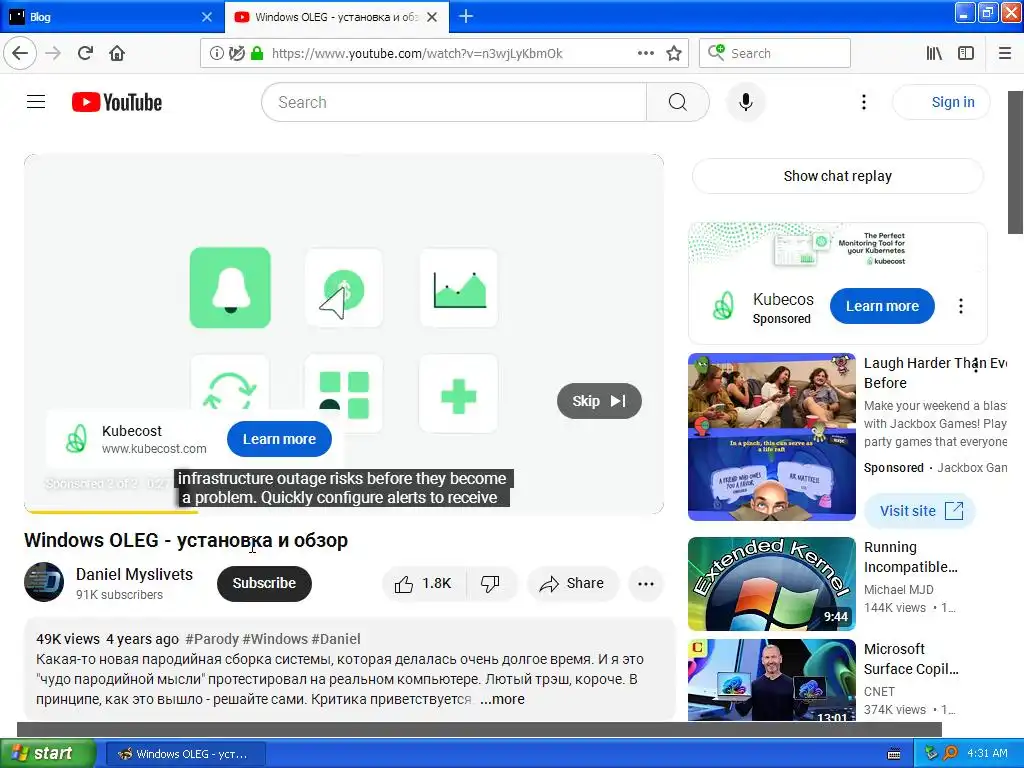Open the Firefox hamburger menu
Screen dimensions: 1024x768
click(1005, 53)
